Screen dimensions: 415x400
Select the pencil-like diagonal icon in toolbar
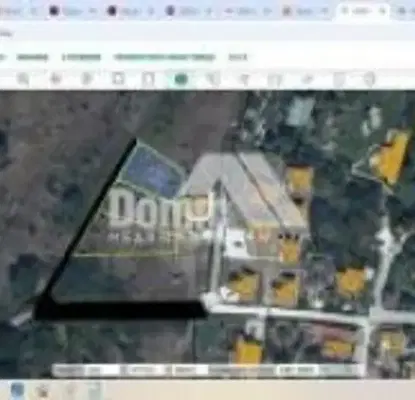pyautogui.click(x=308, y=79)
